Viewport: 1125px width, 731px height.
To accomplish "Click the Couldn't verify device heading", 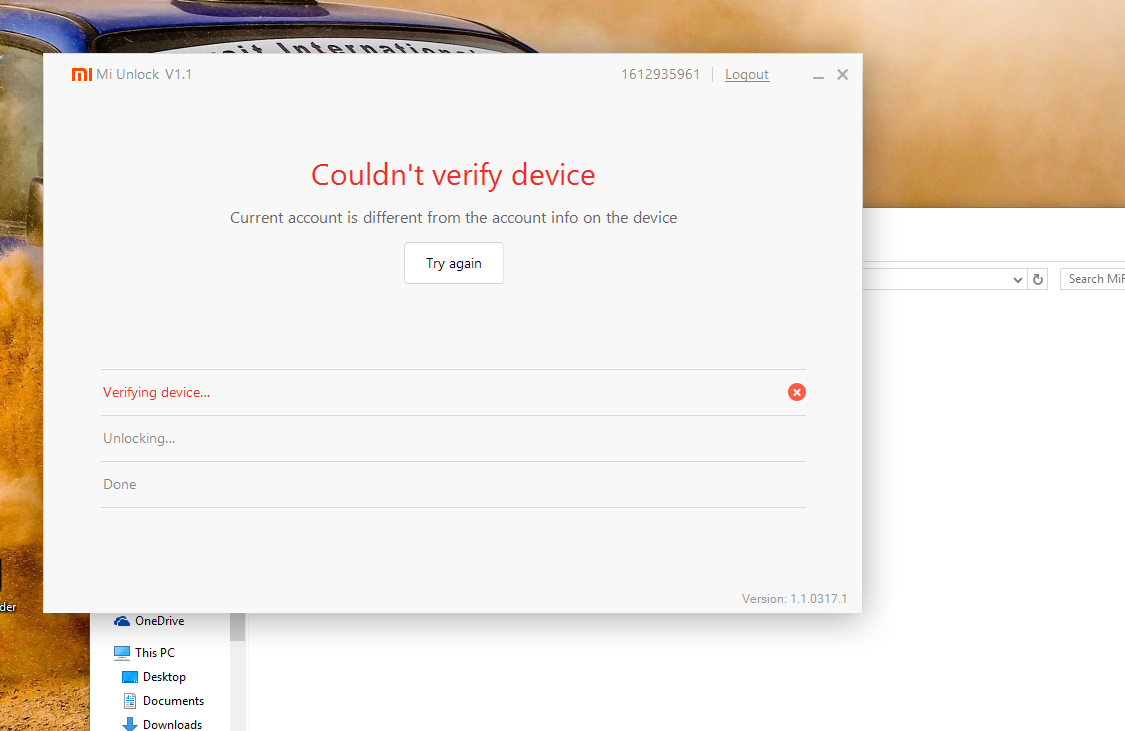I will (453, 175).
